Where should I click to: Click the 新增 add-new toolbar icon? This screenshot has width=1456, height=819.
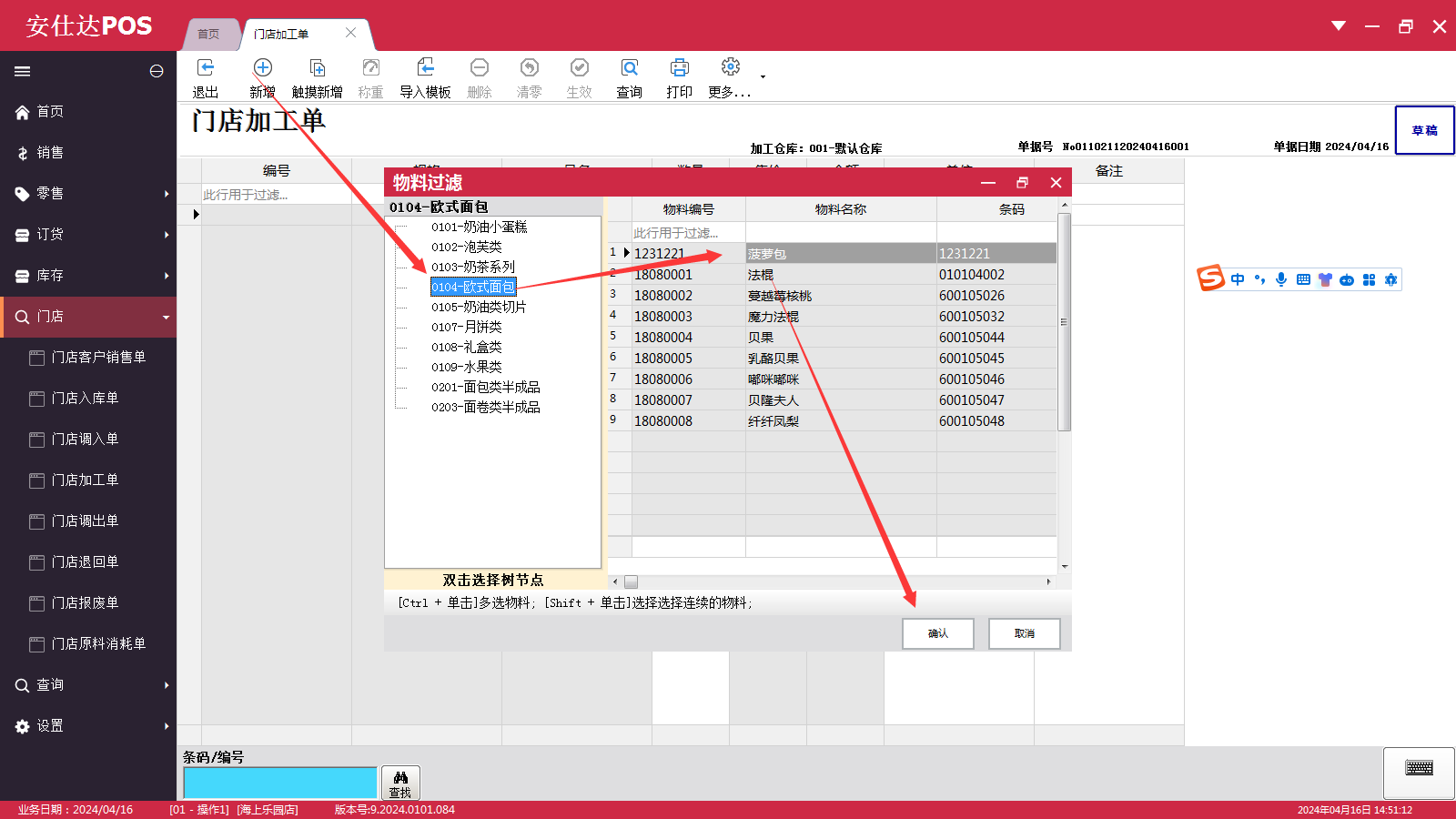tap(263, 68)
